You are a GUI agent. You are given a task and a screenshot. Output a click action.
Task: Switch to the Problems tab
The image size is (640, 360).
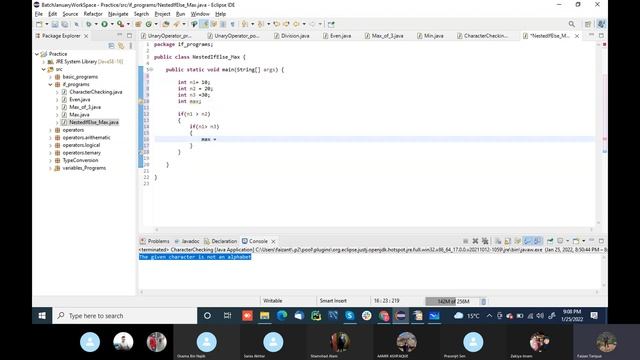(155, 241)
